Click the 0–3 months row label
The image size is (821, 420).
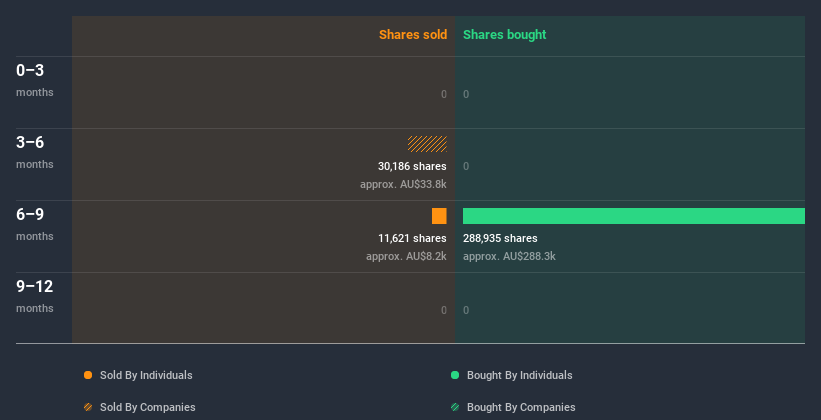pos(35,80)
